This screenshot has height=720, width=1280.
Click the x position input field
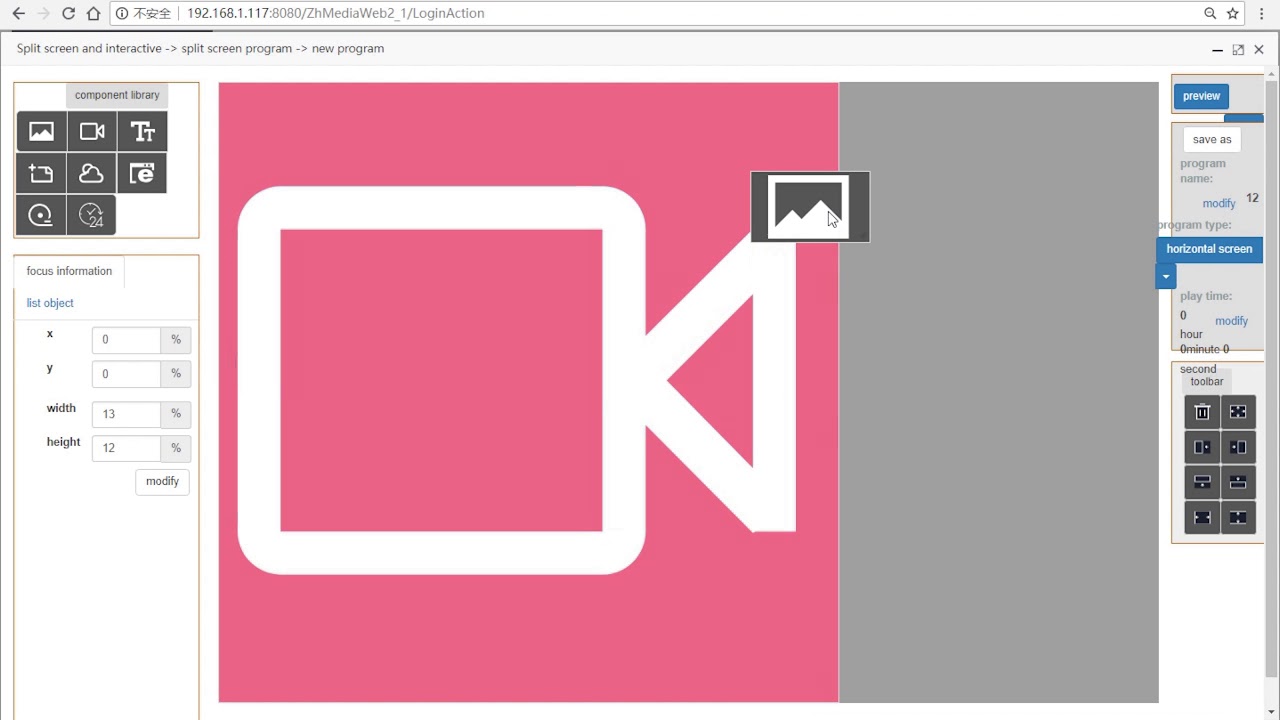pos(126,340)
